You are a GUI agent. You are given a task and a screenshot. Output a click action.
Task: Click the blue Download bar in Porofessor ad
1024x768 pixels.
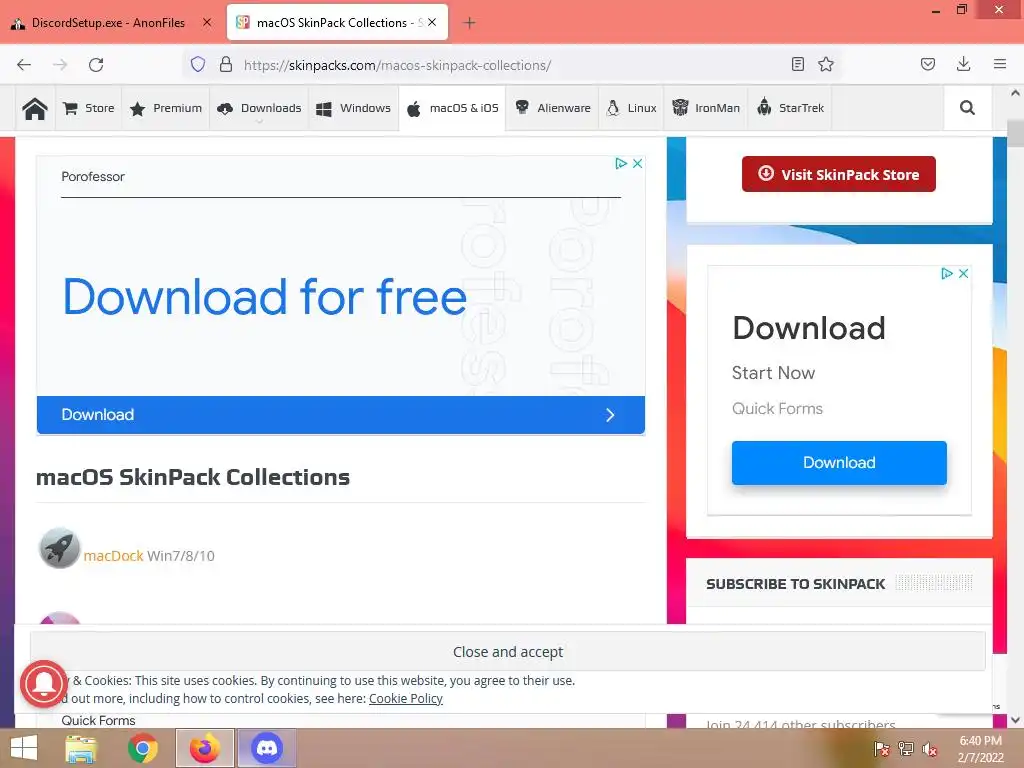341,415
